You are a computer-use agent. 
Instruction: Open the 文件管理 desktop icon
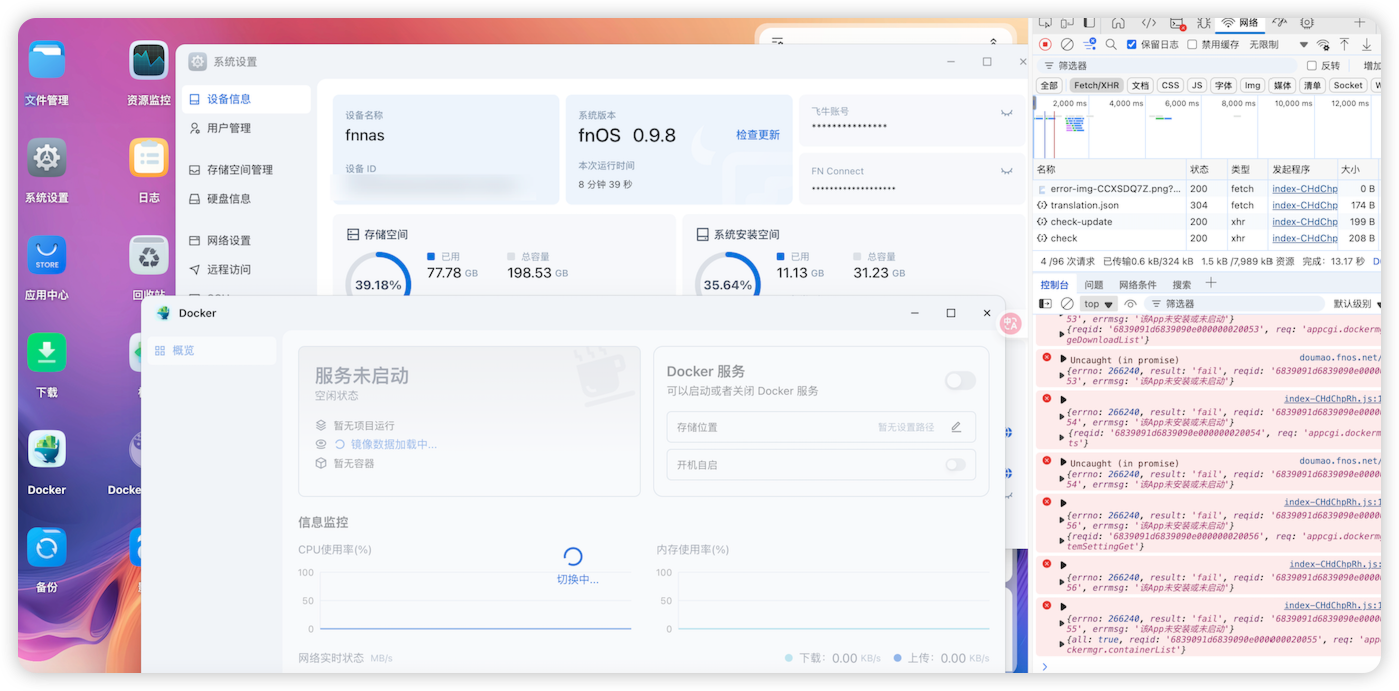pyautogui.click(x=46, y=61)
